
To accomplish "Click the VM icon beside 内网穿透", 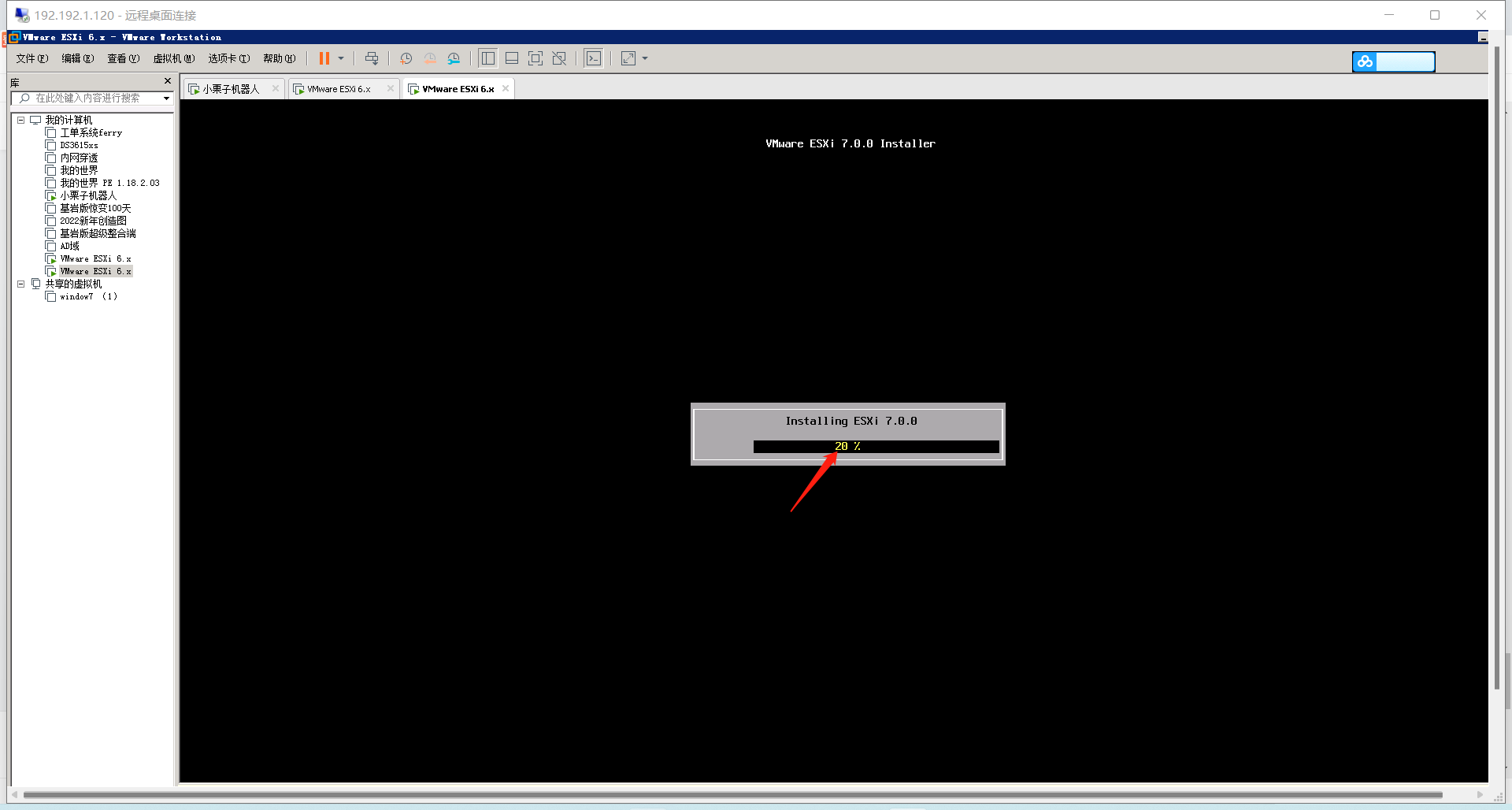I will 50,158.
